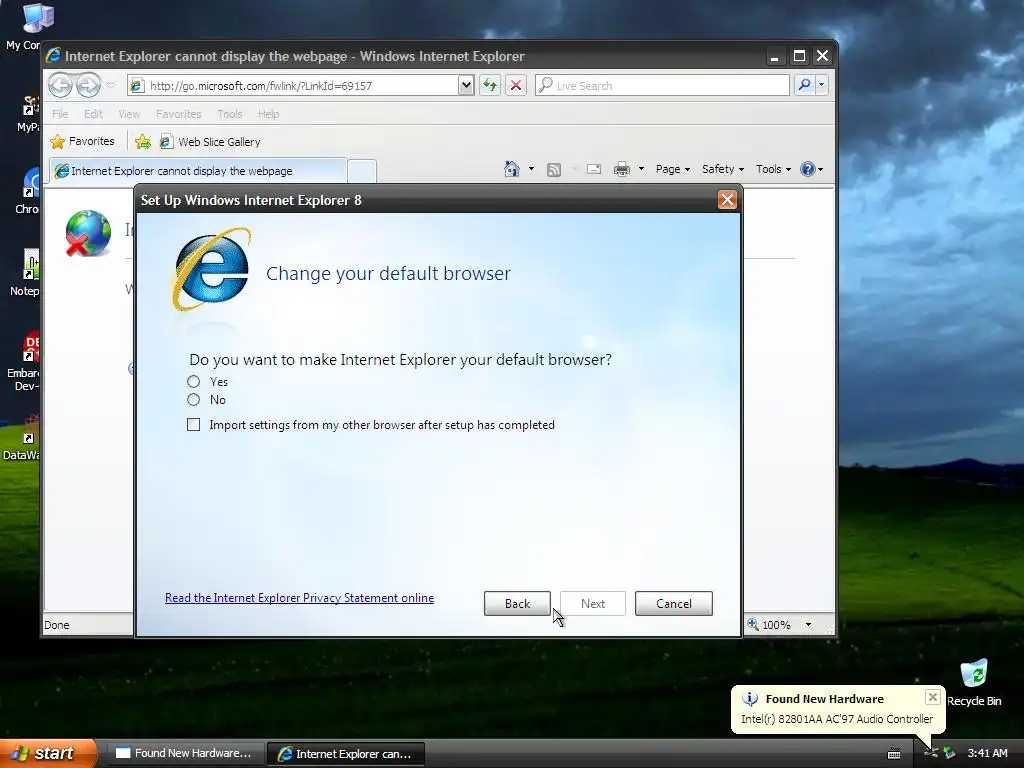This screenshot has width=1024, height=768.
Task: Open the Page dropdown menu
Action: pos(673,169)
